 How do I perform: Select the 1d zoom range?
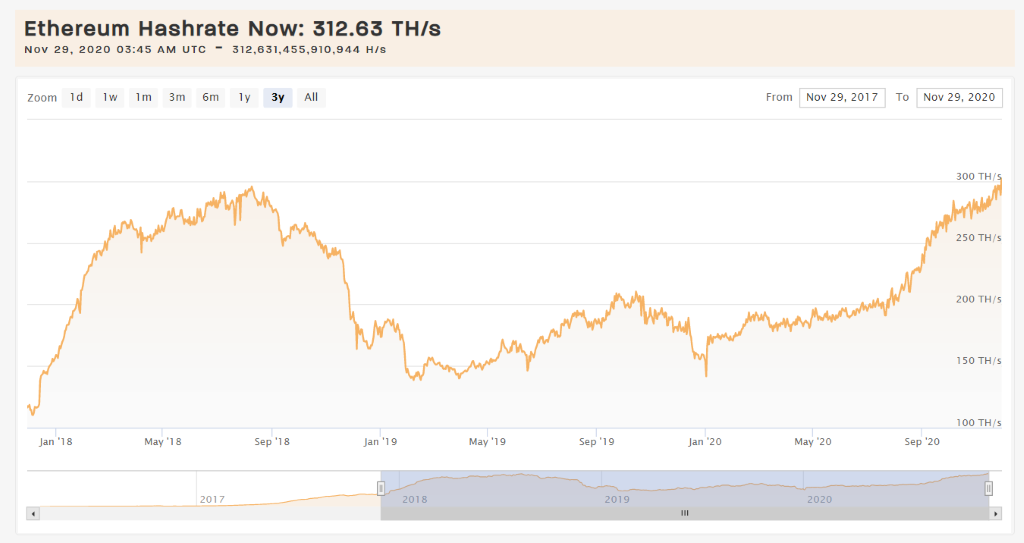click(x=76, y=97)
